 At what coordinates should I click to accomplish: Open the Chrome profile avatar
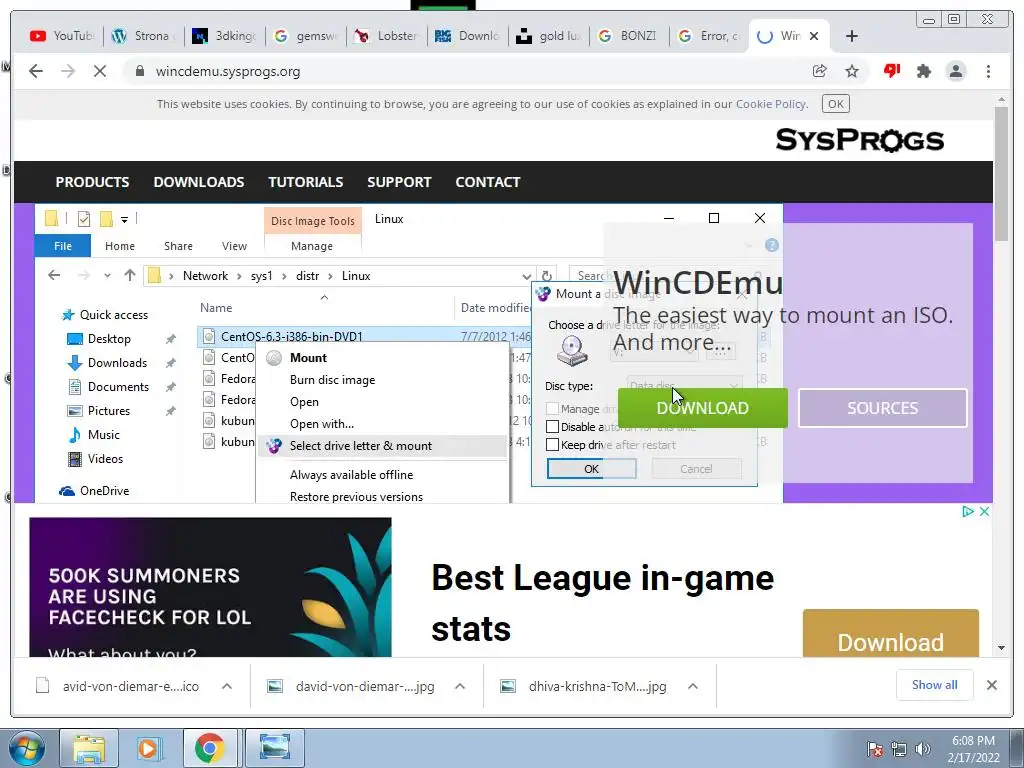click(955, 71)
